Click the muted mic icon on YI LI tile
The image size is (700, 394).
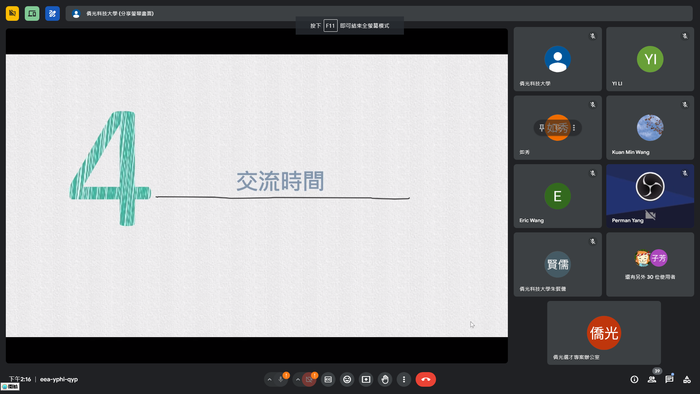point(685,36)
